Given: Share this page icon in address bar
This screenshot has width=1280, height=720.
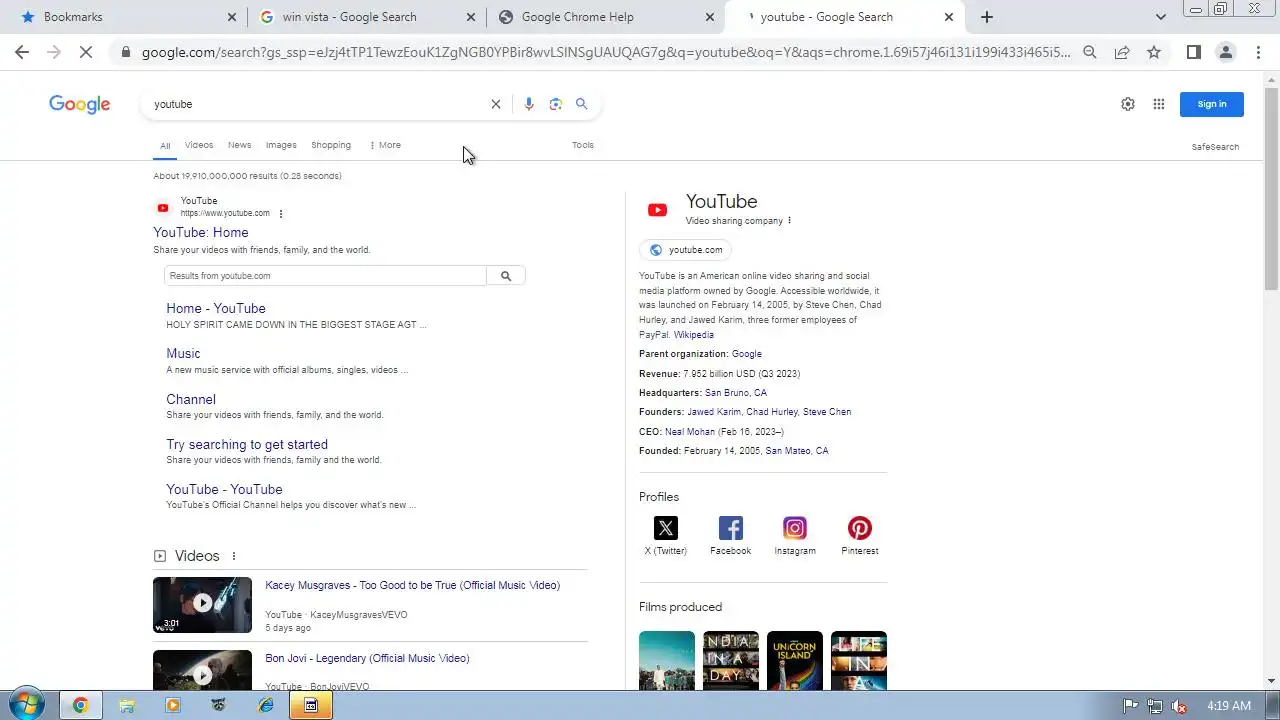Looking at the screenshot, I should (x=1122, y=52).
